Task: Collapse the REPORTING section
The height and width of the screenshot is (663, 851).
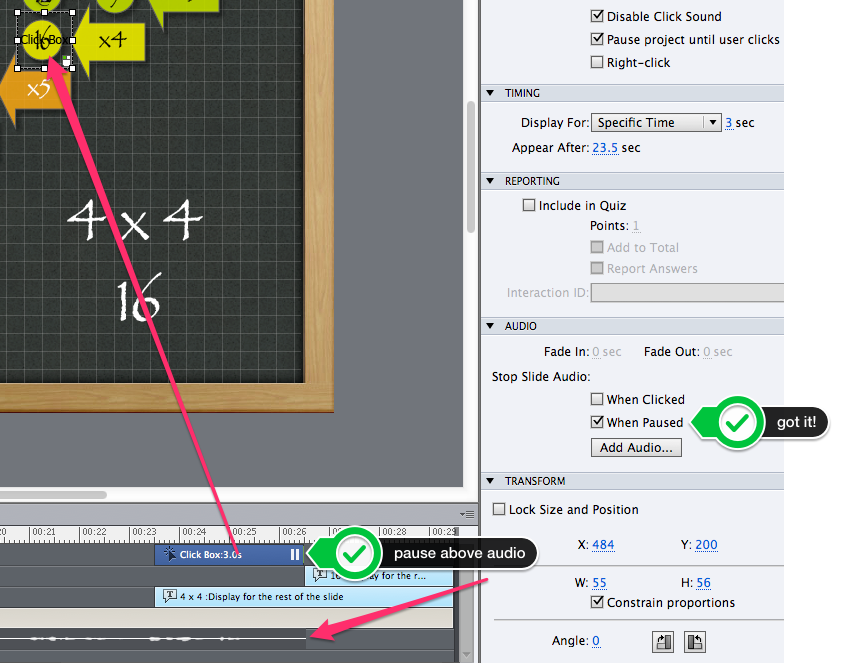Action: tap(490, 181)
